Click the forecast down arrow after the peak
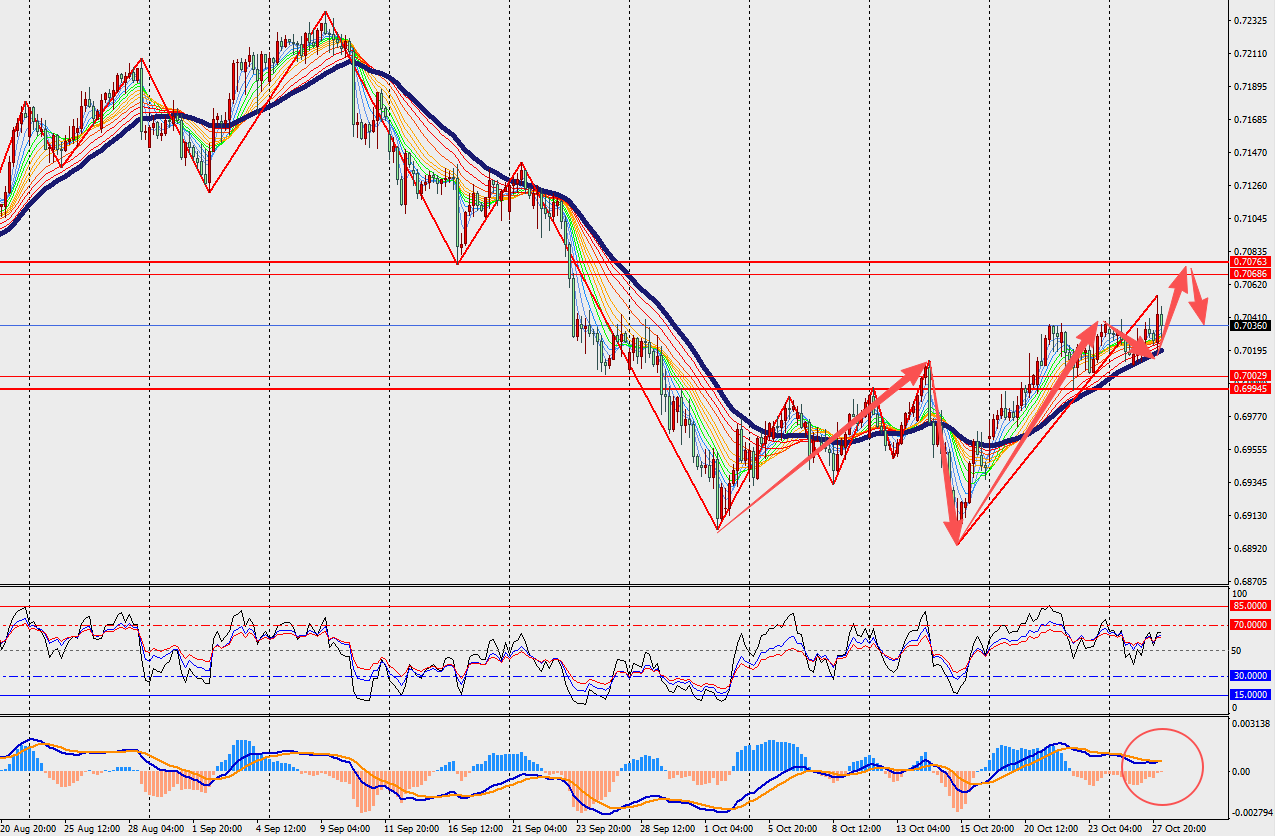Image resolution: width=1276 pixels, height=836 pixels. pyautogui.click(x=1197, y=295)
